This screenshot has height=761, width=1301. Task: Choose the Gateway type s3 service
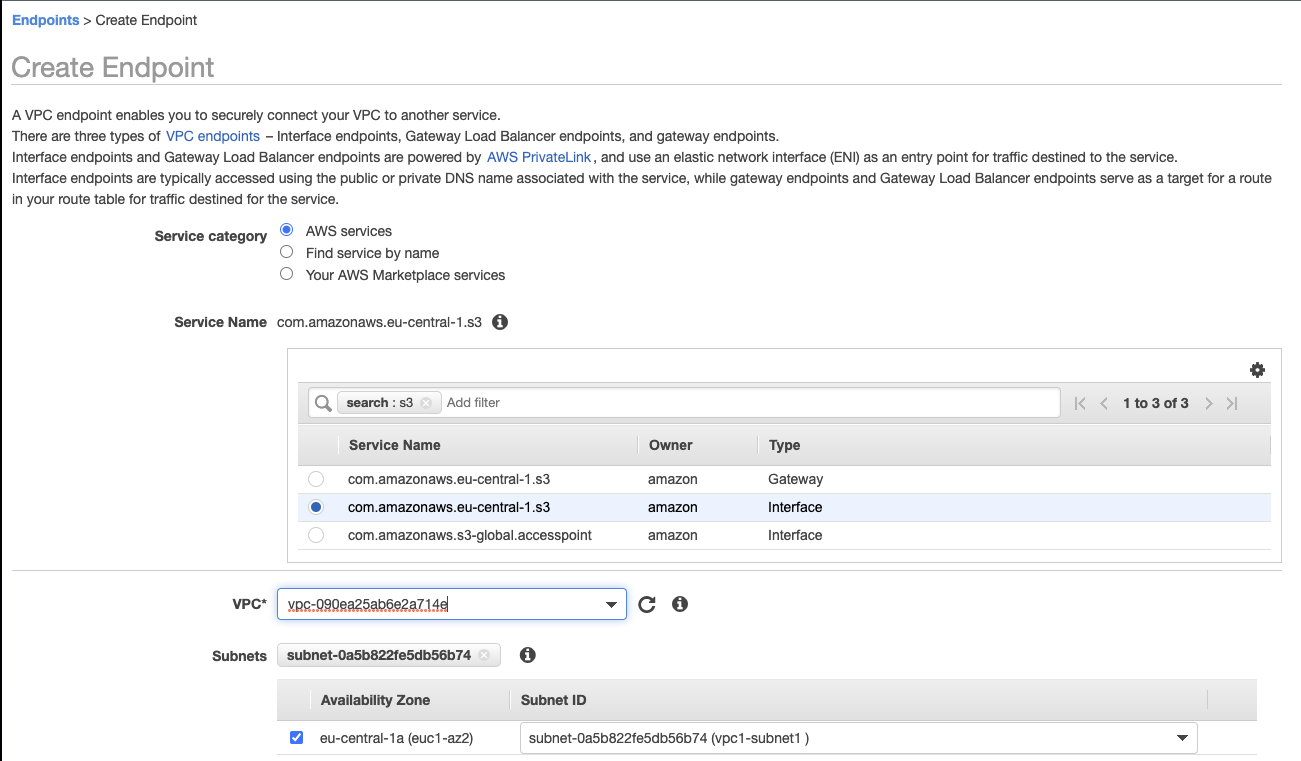click(x=316, y=479)
